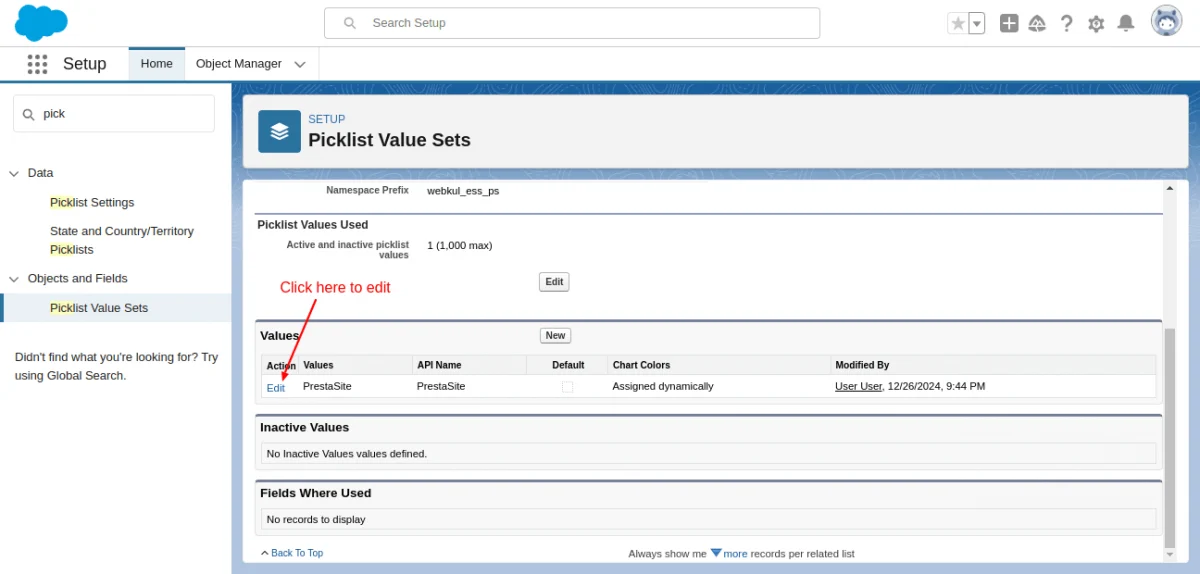Click the scrollbar up arrow
This screenshot has width=1200, height=574.
pos(1170,188)
